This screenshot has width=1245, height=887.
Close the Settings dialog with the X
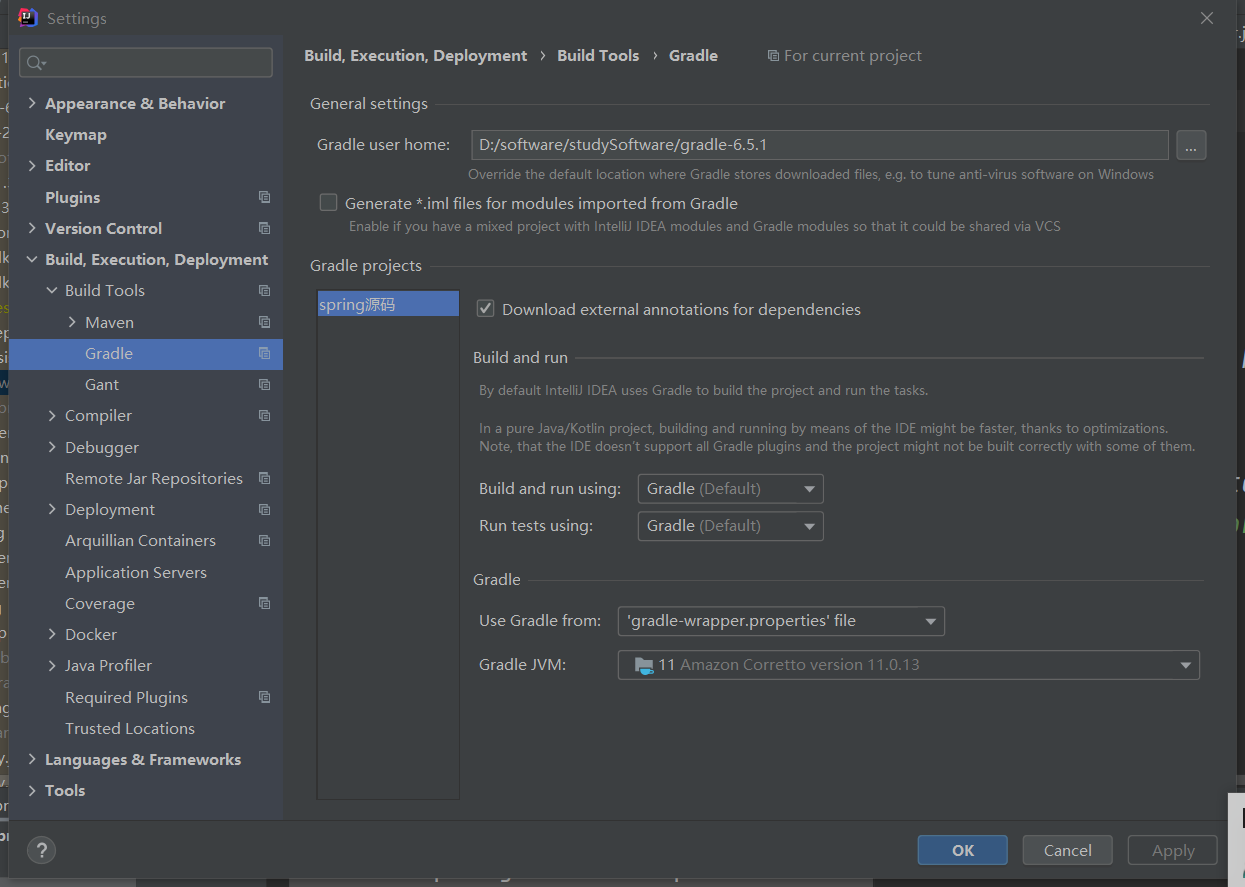[1207, 18]
